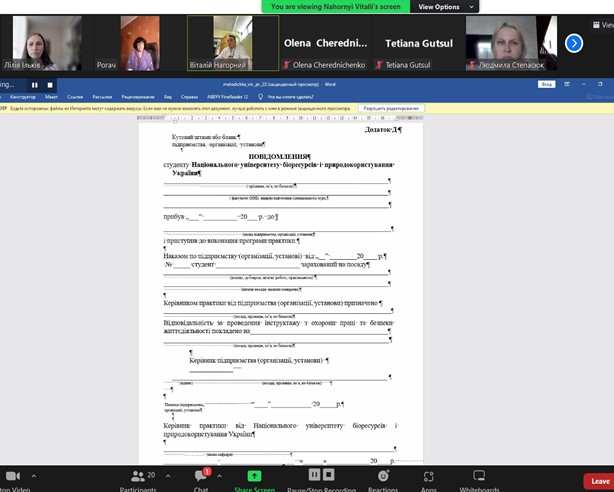Click the green Share Screen icon
This screenshot has height=492, width=614.
point(254,476)
